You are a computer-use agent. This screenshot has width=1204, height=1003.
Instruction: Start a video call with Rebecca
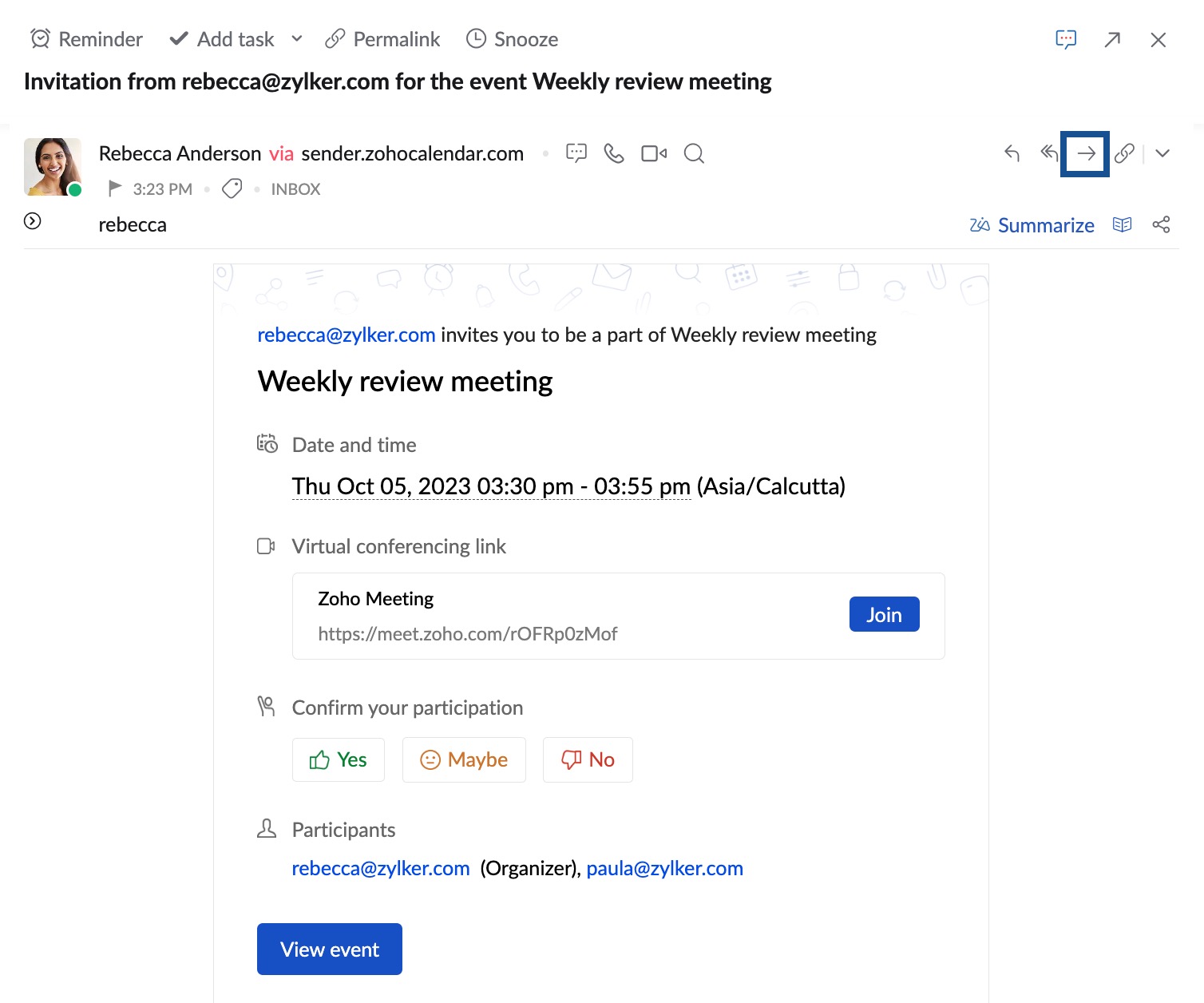654,153
